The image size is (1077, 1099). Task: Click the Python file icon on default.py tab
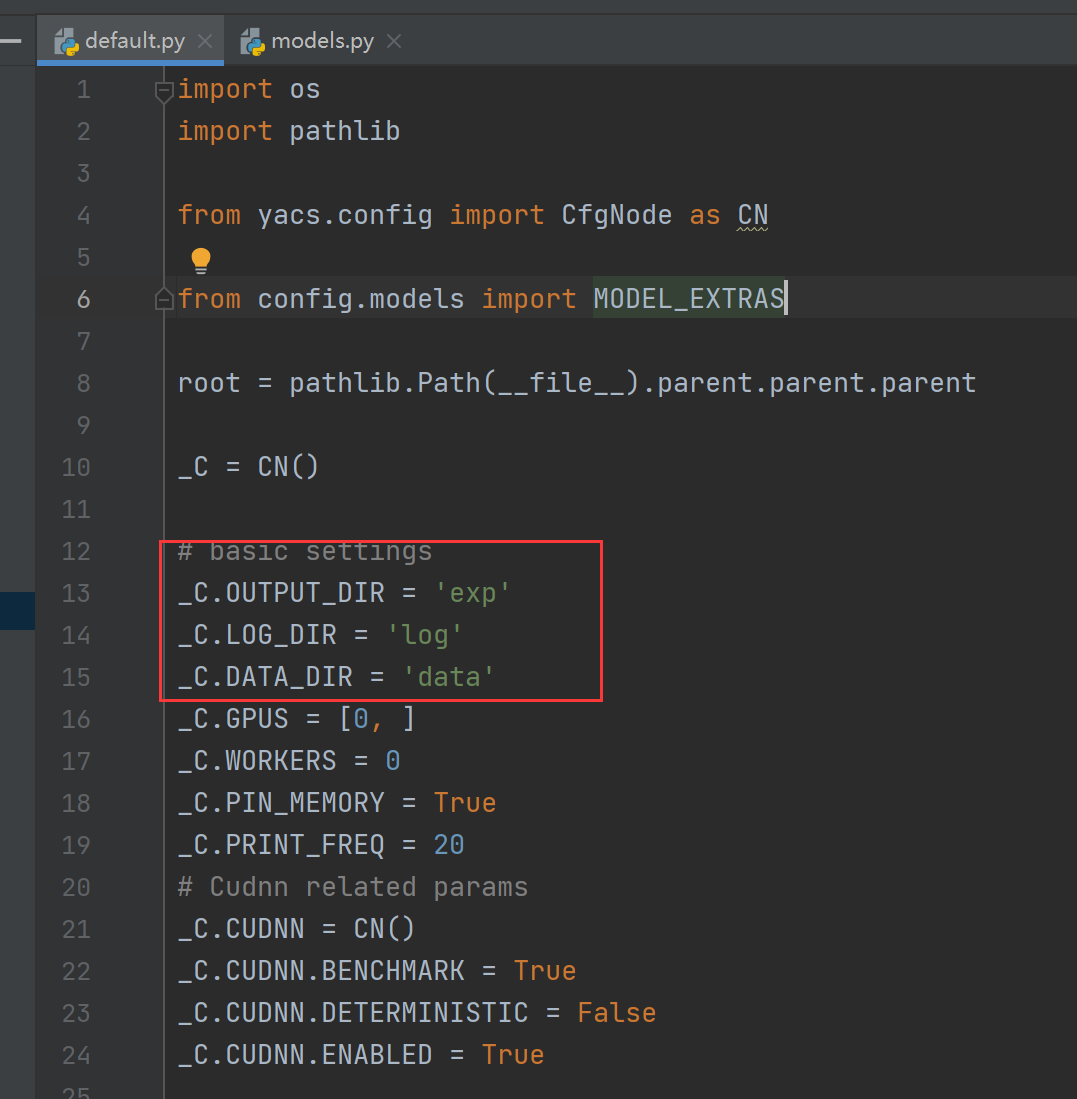(67, 41)
